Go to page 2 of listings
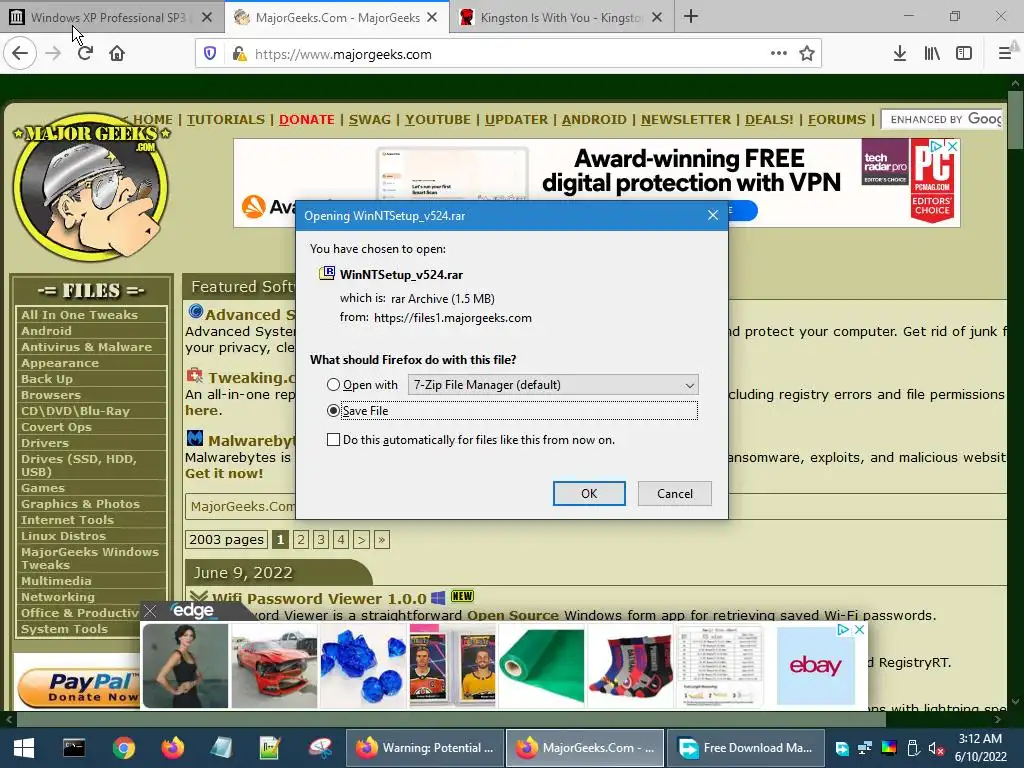The height and width of the screenshot is (768, 1024). [x=300, y=539]
